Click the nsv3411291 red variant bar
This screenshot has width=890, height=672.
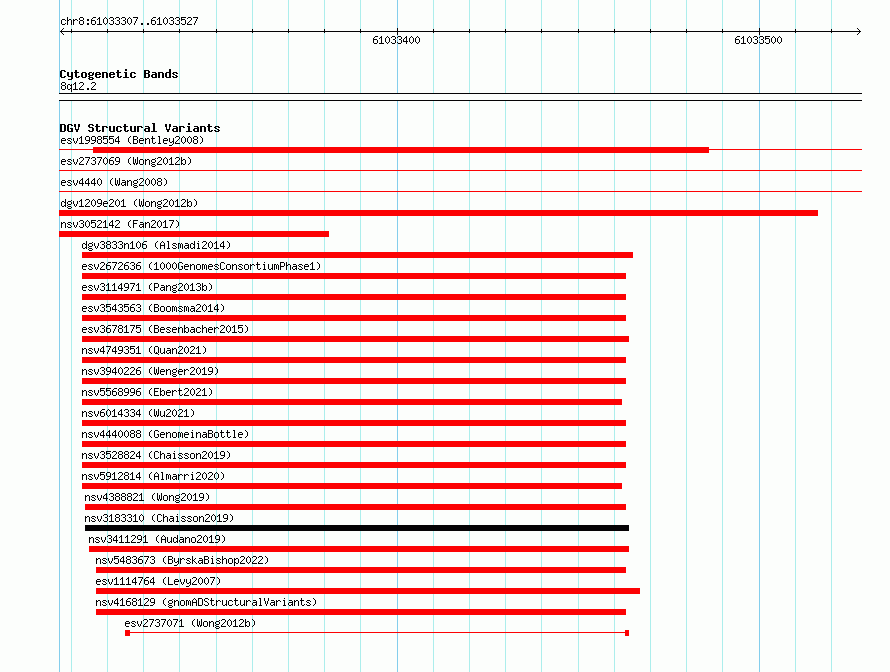coord(359,549)
